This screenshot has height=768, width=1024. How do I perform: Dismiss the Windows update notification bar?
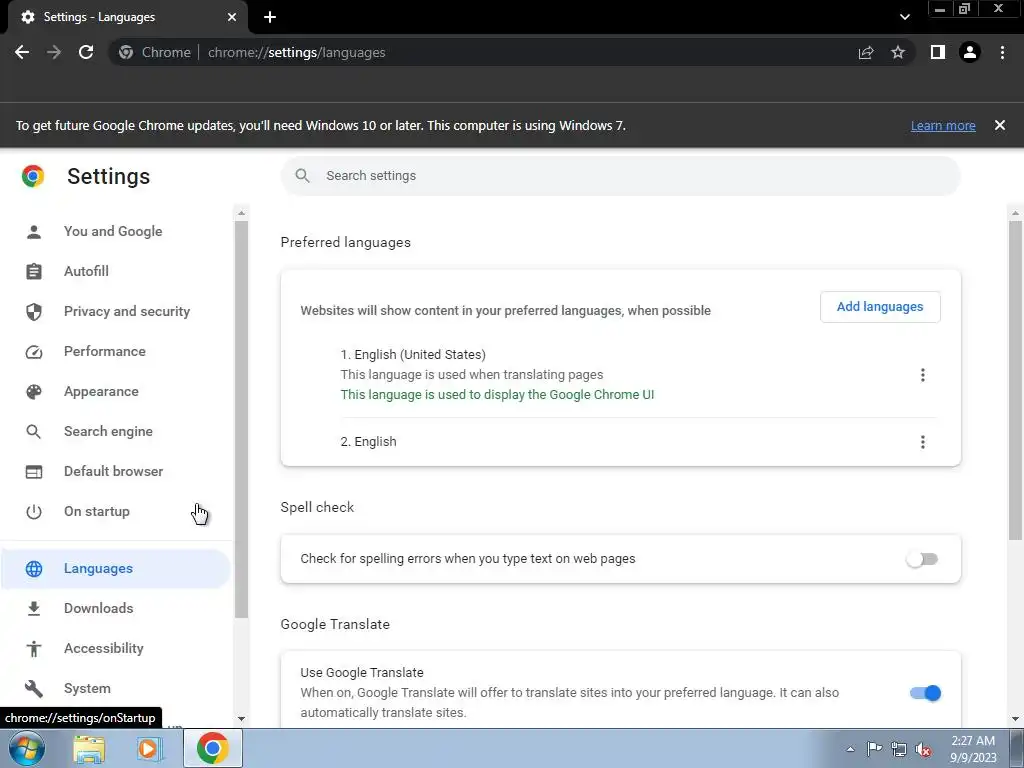[1000, 125]
